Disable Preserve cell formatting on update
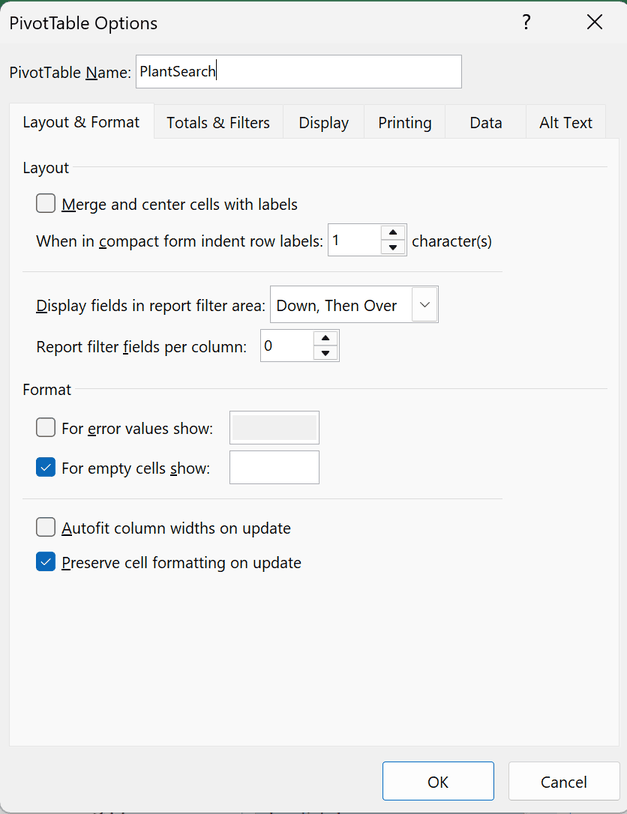 46,562
